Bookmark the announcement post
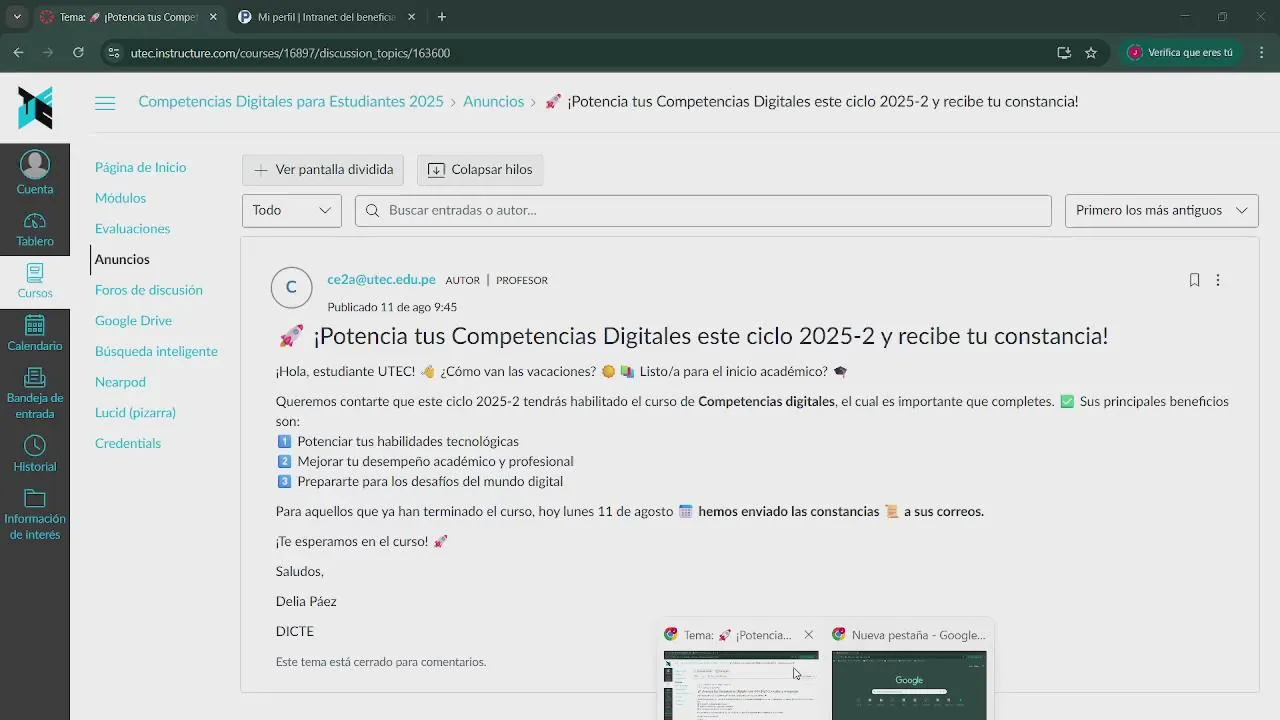The height and width of the screenshot is (720, 1280). [x=1194, y=280]
